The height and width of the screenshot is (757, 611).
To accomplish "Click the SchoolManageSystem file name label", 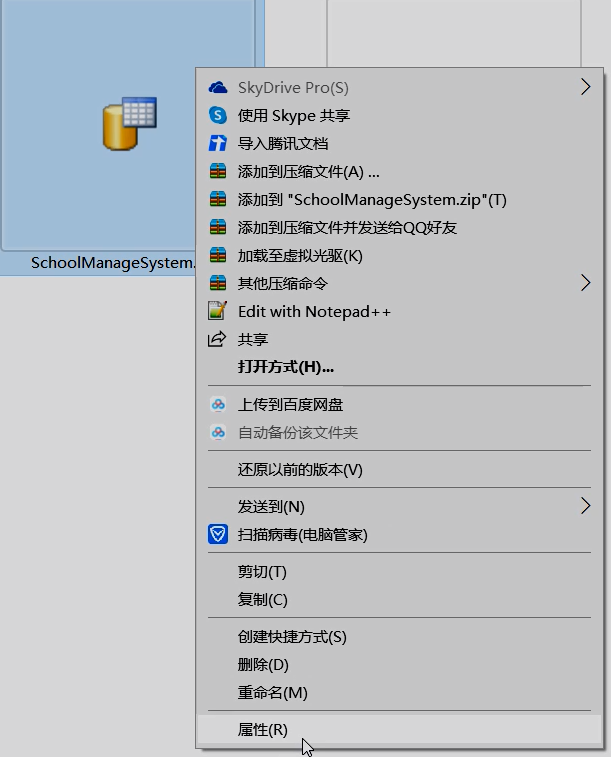I will point(113,263).
